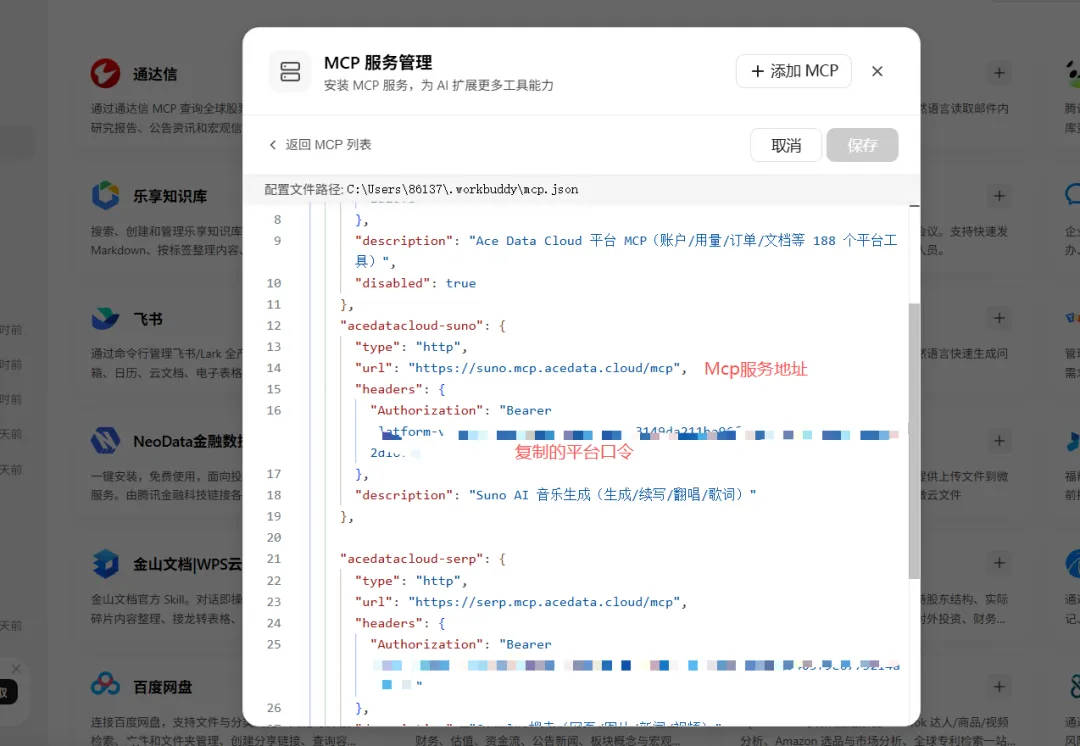Screen dimensions: 1080x746
Task: Click the 飞书 icon in background list
Action: point(105,318)
